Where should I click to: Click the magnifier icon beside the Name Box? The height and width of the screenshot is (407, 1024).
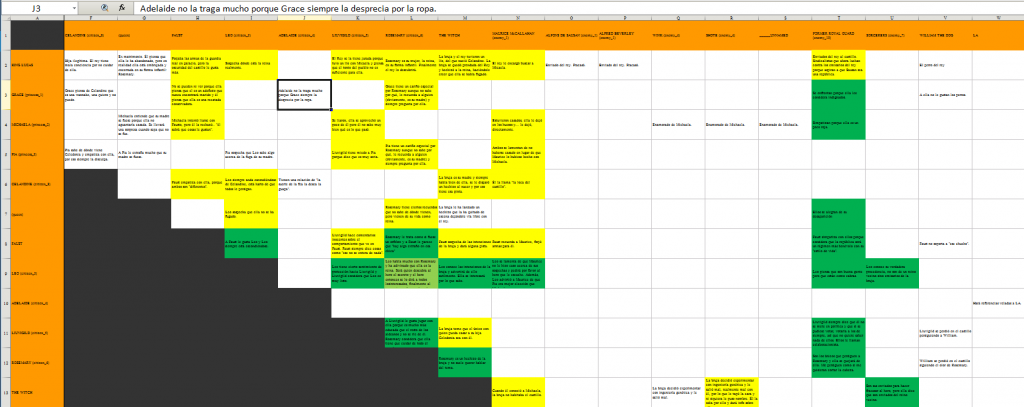pos(102,6)
